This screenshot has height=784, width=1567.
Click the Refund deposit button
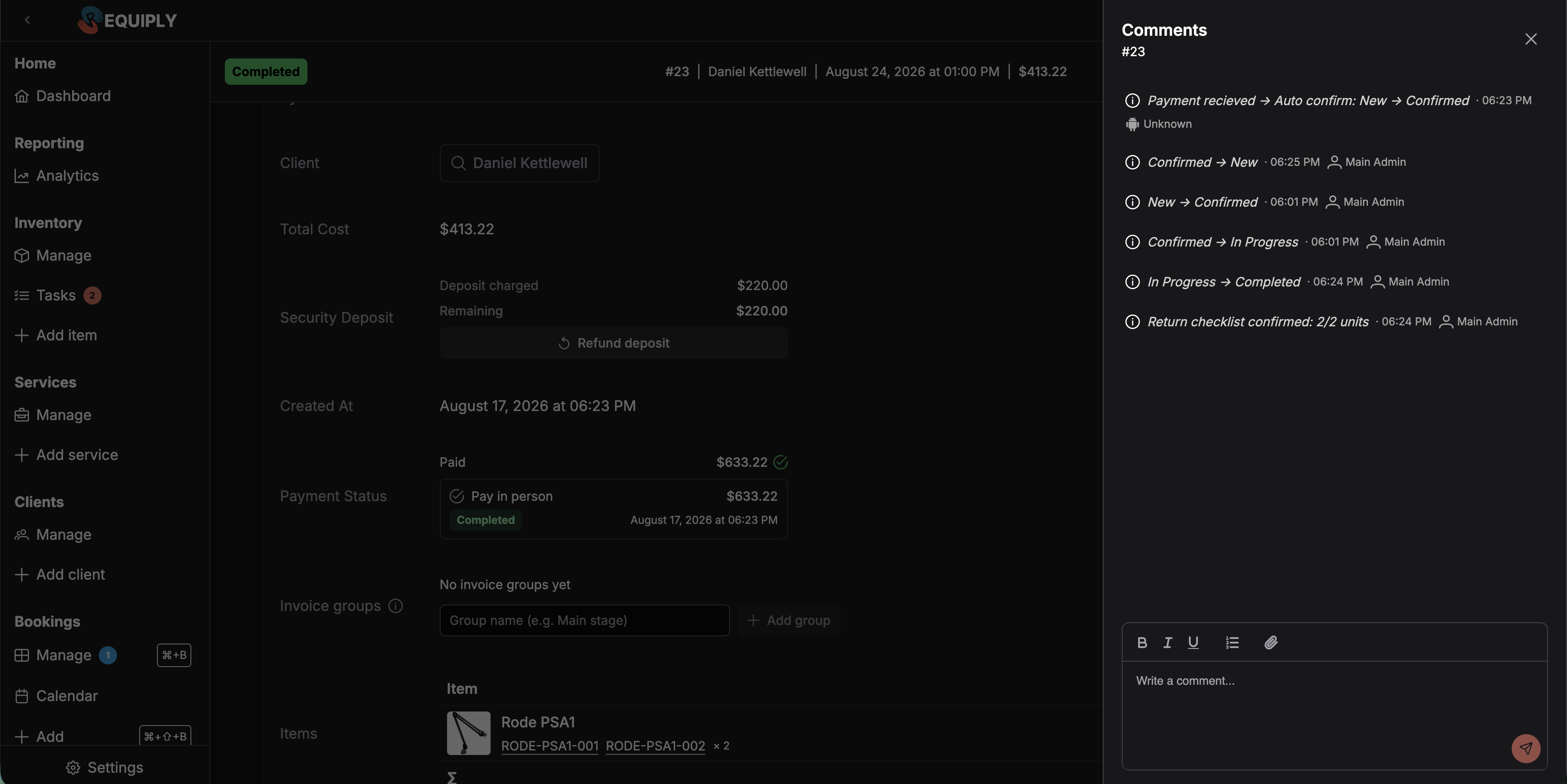[x=613, y=343]
